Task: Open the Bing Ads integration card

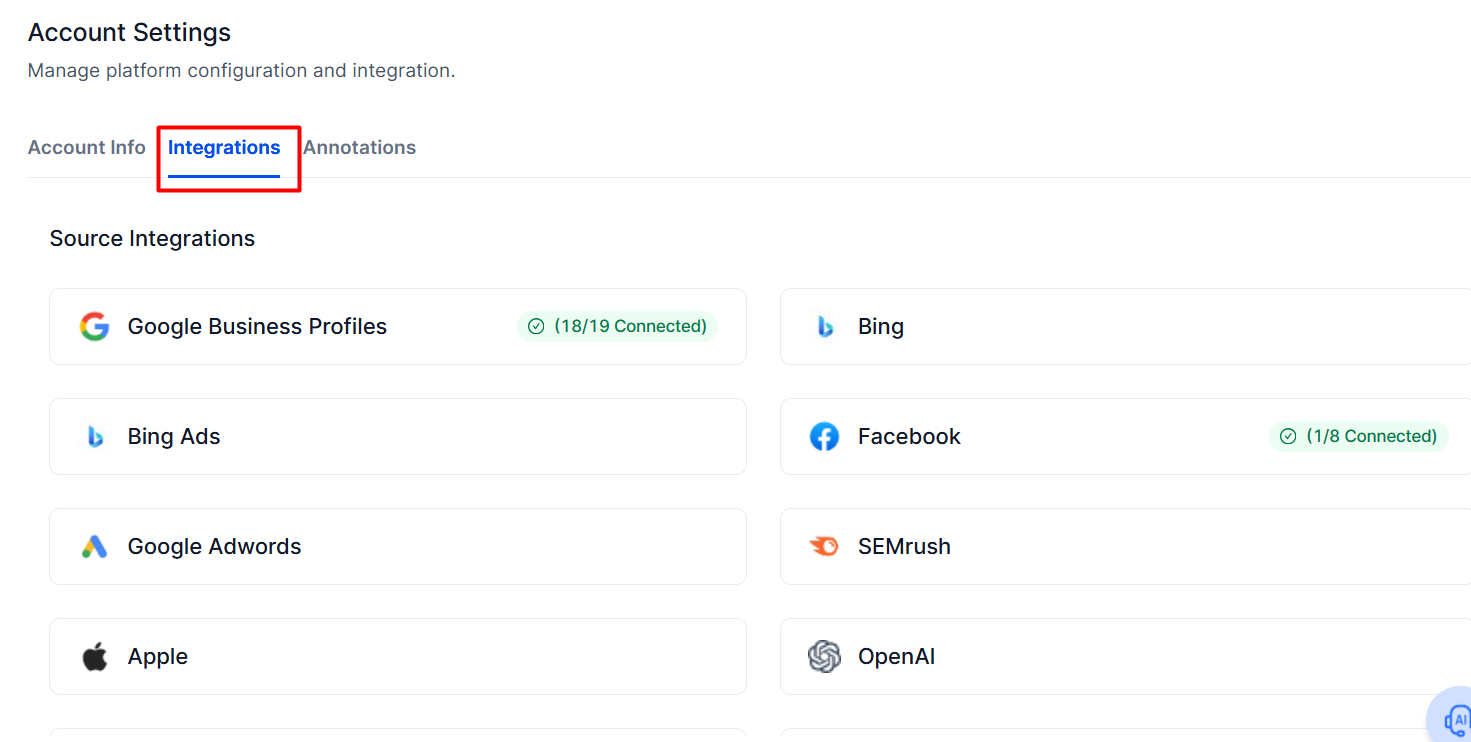Action: pos(398,437)
